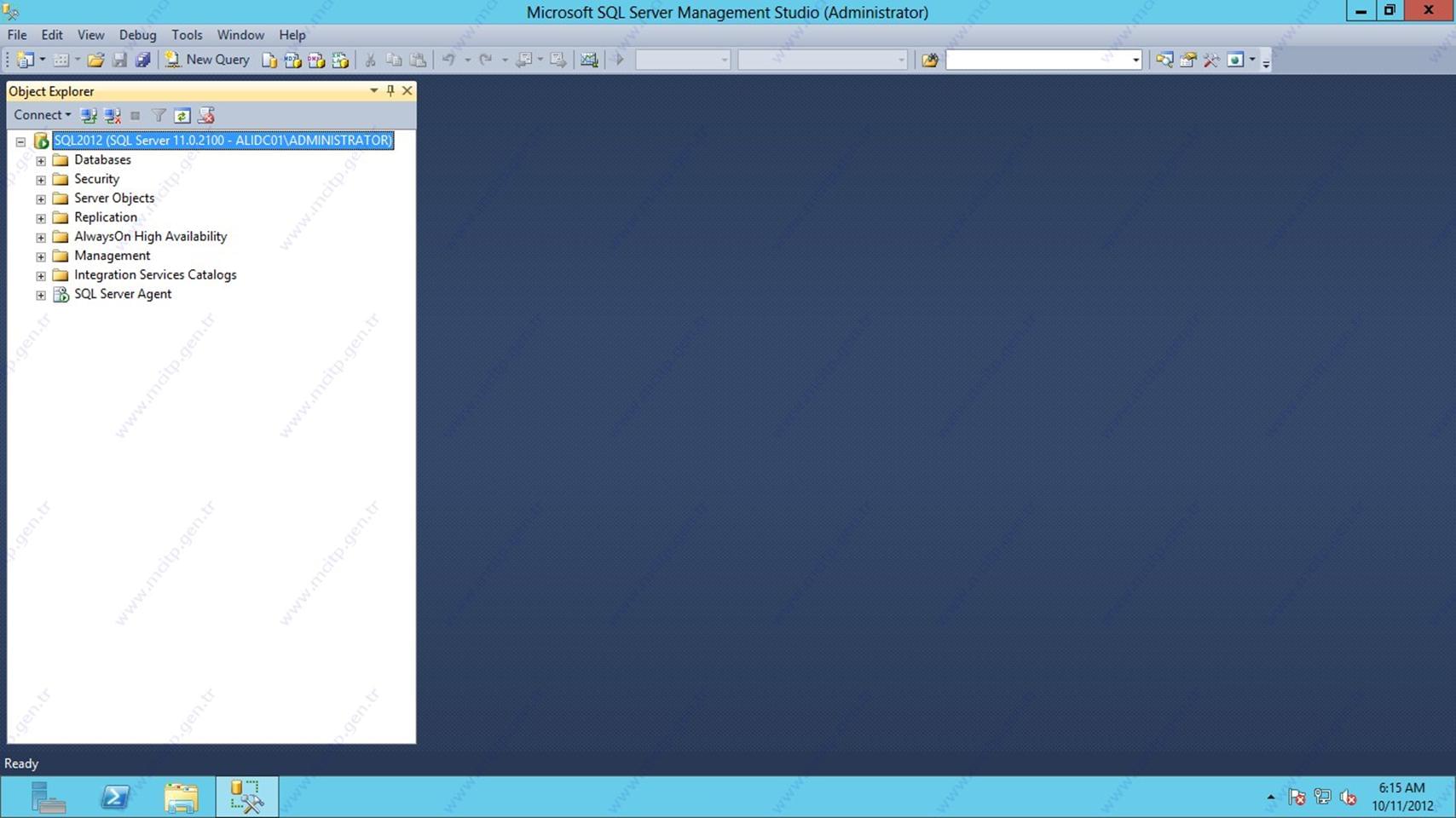
Task: Click the Undo arrow icon
Action: [x=448, y=60]
